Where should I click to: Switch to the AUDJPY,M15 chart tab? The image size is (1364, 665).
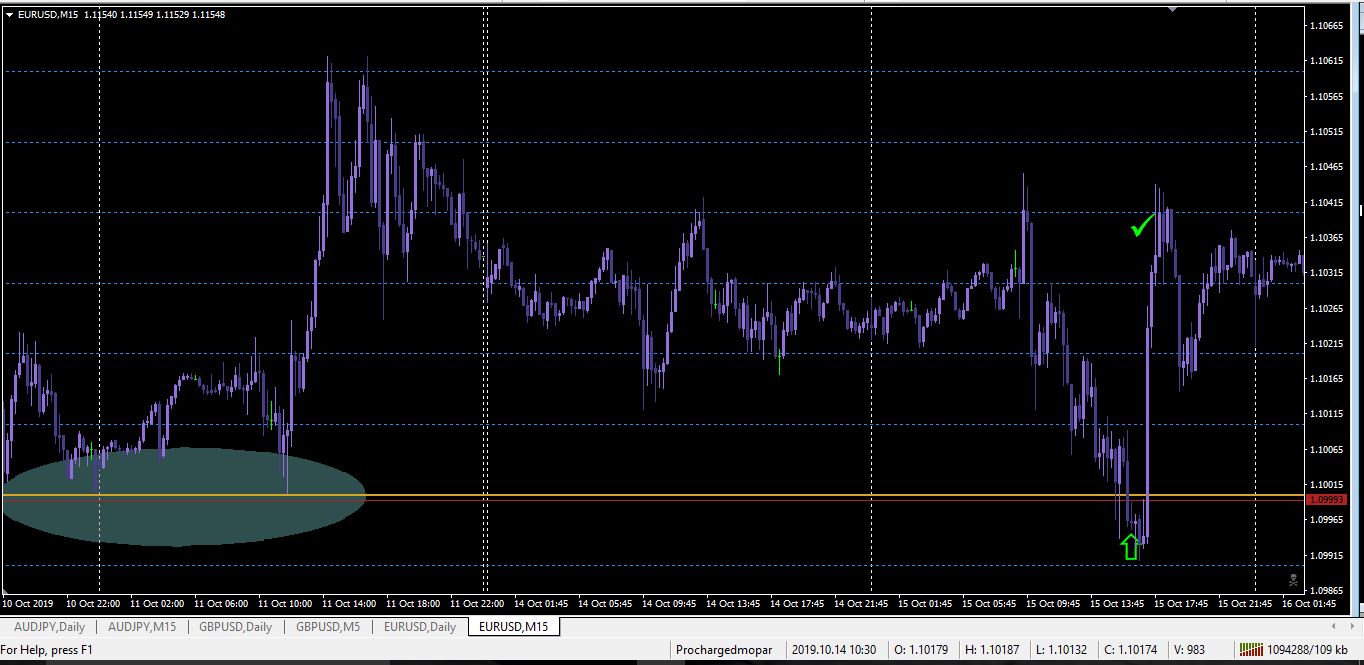coord(142,627)
